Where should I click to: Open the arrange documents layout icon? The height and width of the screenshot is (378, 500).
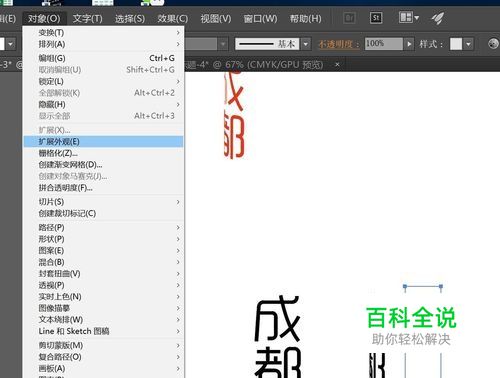click(x=409, y=17)
